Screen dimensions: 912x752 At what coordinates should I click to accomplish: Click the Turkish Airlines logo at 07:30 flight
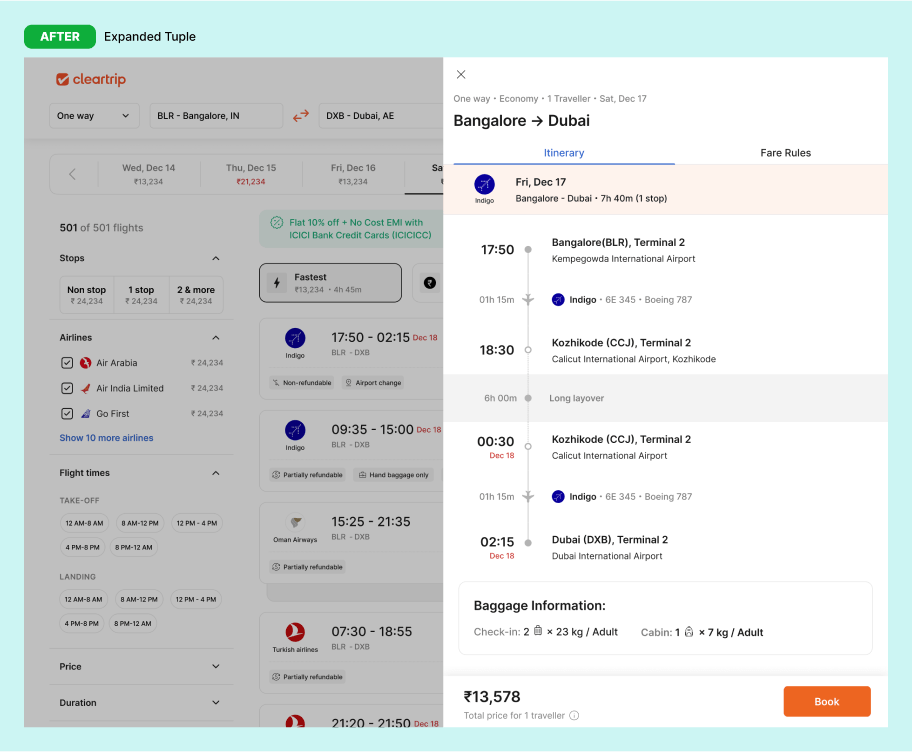(x=295, y=631)
